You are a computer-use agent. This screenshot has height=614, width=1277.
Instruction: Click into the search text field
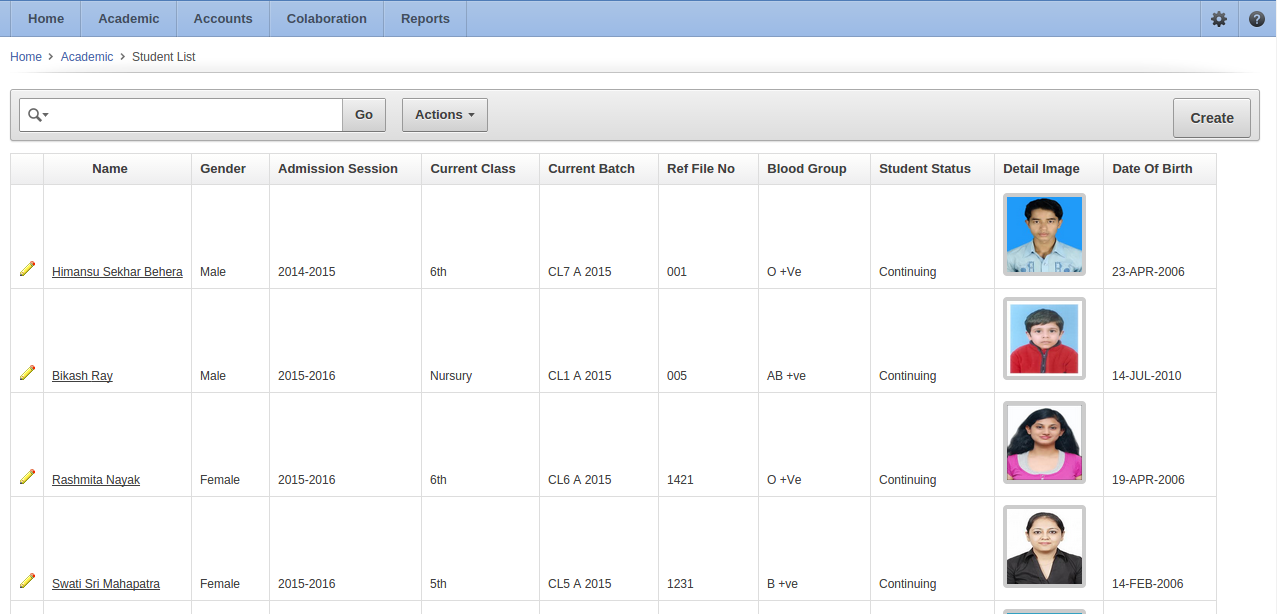pos(195,115)
